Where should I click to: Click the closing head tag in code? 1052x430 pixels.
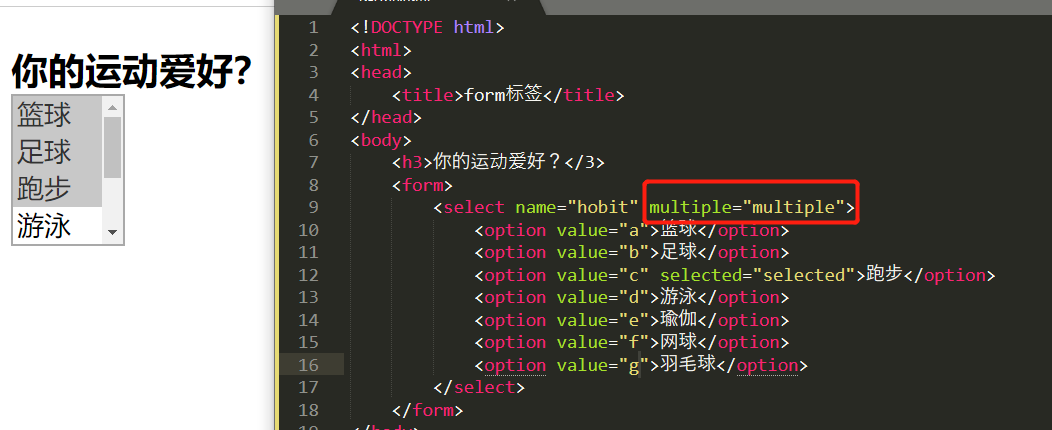pyautogui.click(x=386, y=117)
